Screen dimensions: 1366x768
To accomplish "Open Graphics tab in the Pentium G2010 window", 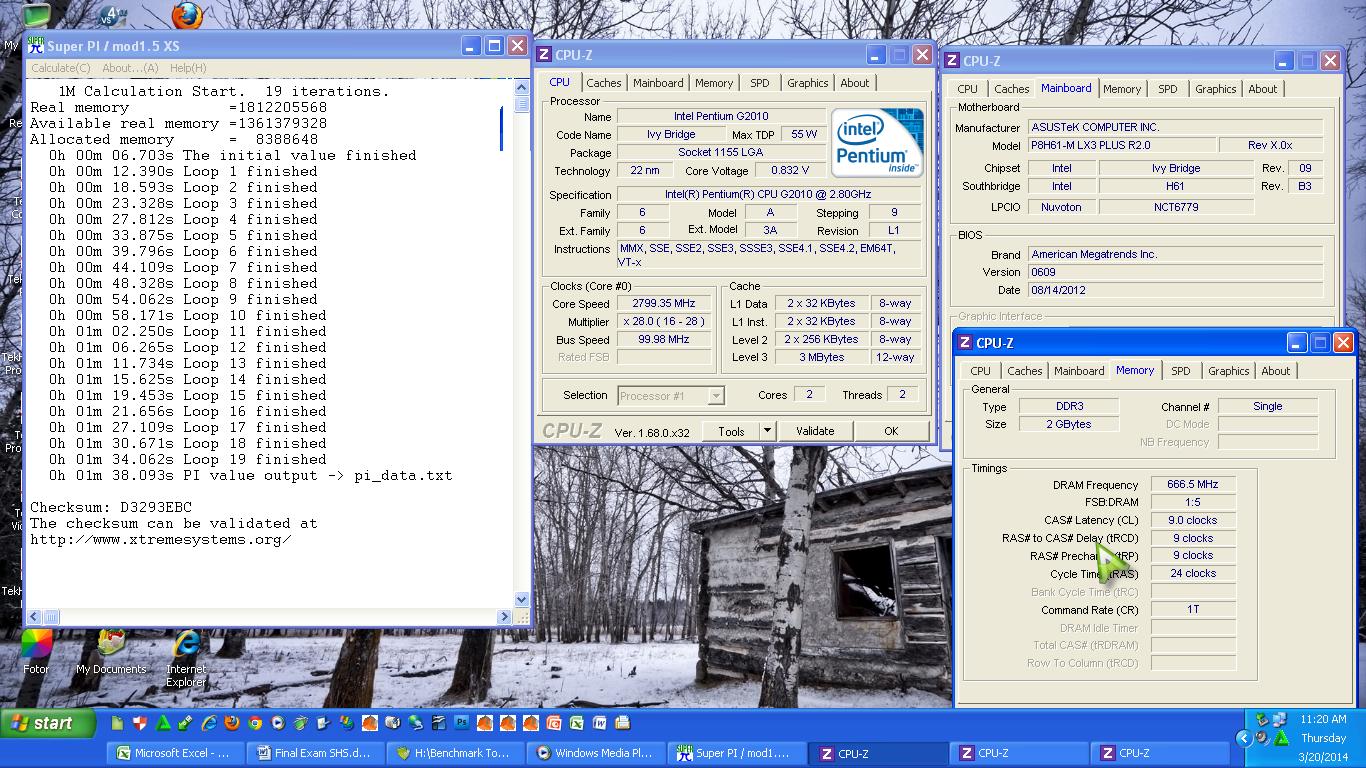I will (x=807, y=83).
